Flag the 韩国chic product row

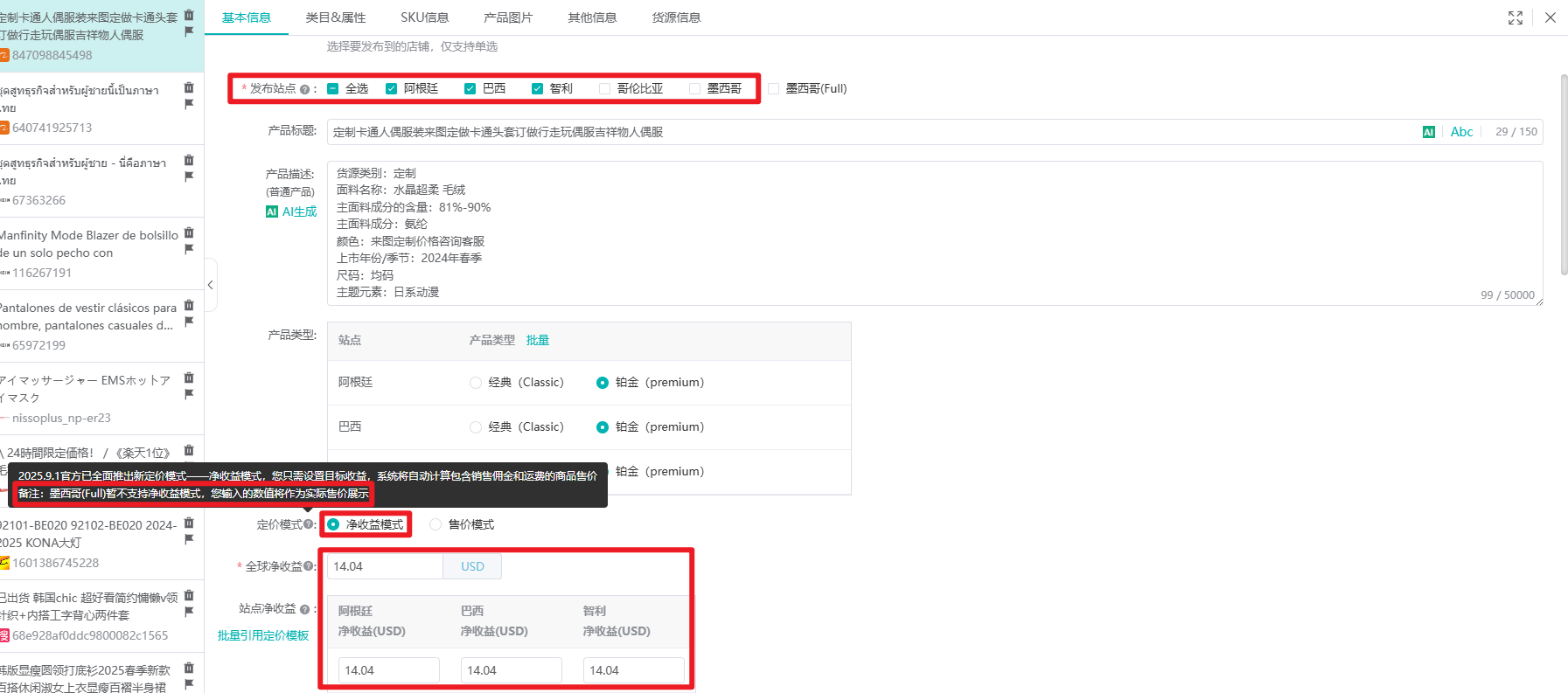(x=189, y=612)
